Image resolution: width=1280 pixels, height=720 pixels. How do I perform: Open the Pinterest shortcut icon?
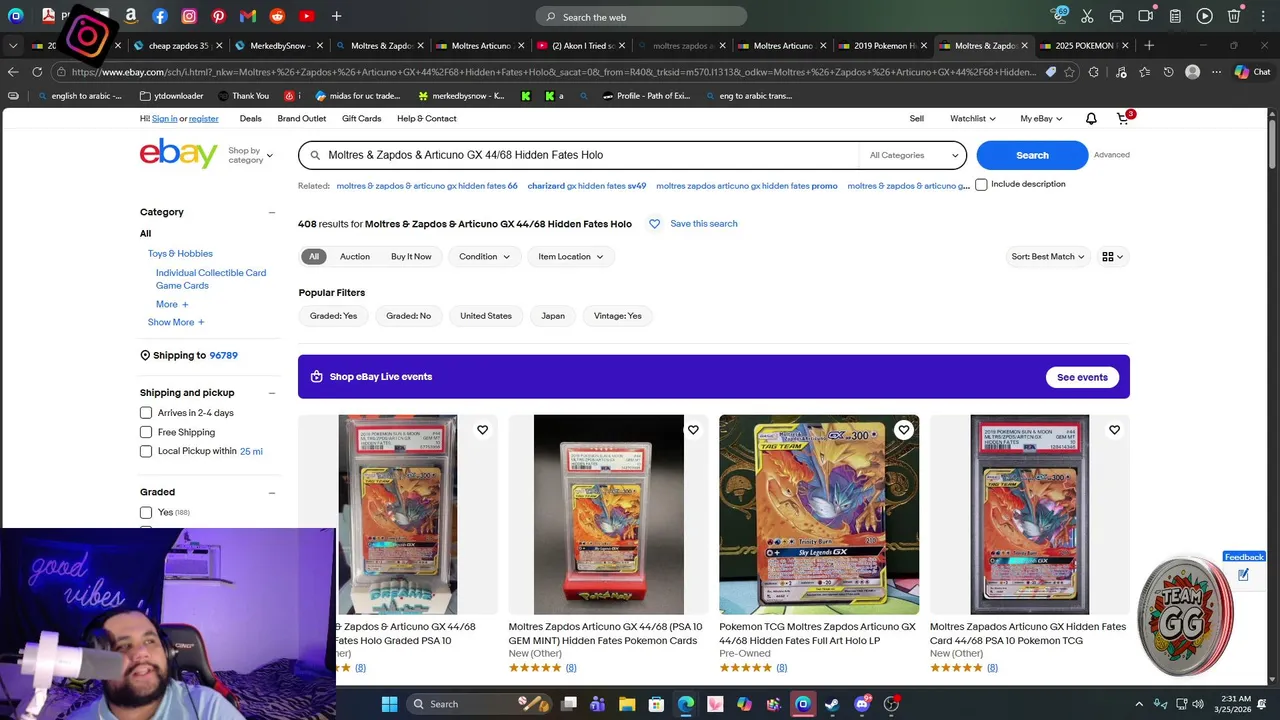(218, 16)
